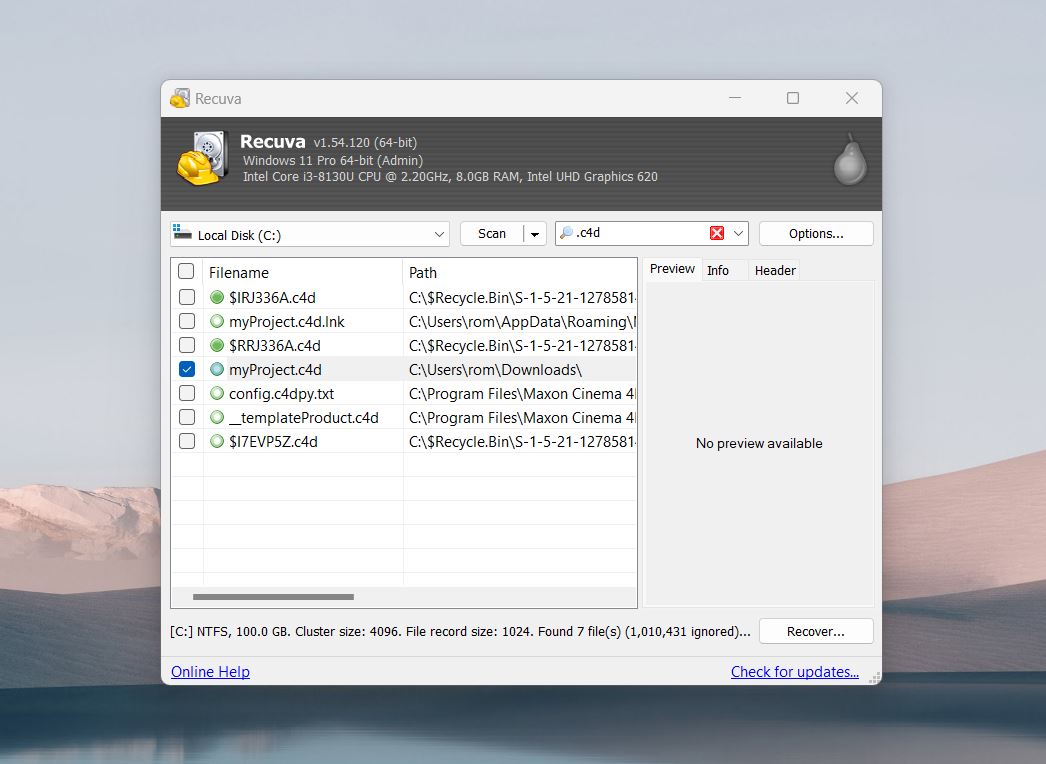Check the box for myProject.c4d.lnk
This screenshot has width=1046, height=764.
tap(187, 321)
